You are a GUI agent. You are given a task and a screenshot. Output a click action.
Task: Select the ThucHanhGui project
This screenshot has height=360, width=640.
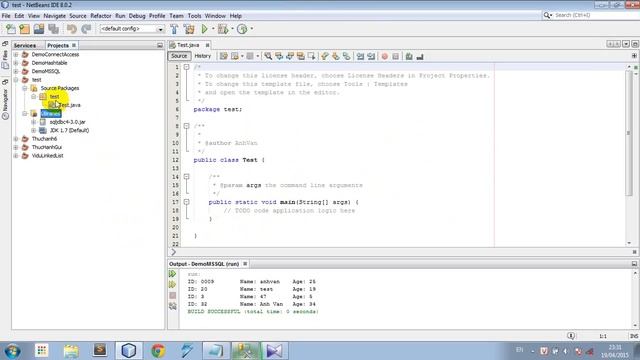[47, 147]
